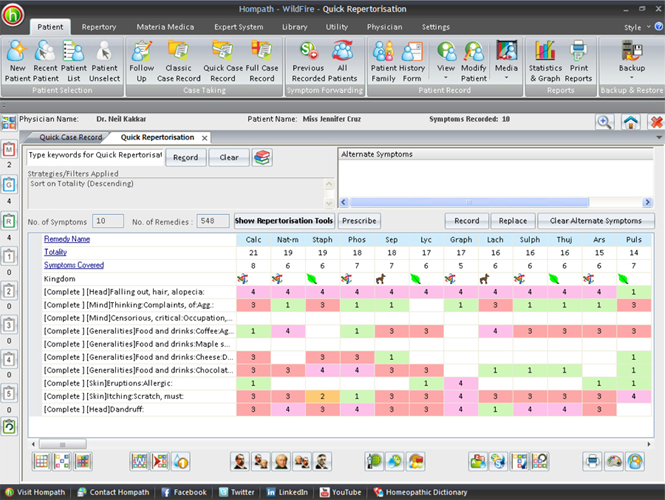Open the Patient List tool
665x500 pixels.
[x=73, y=61]
